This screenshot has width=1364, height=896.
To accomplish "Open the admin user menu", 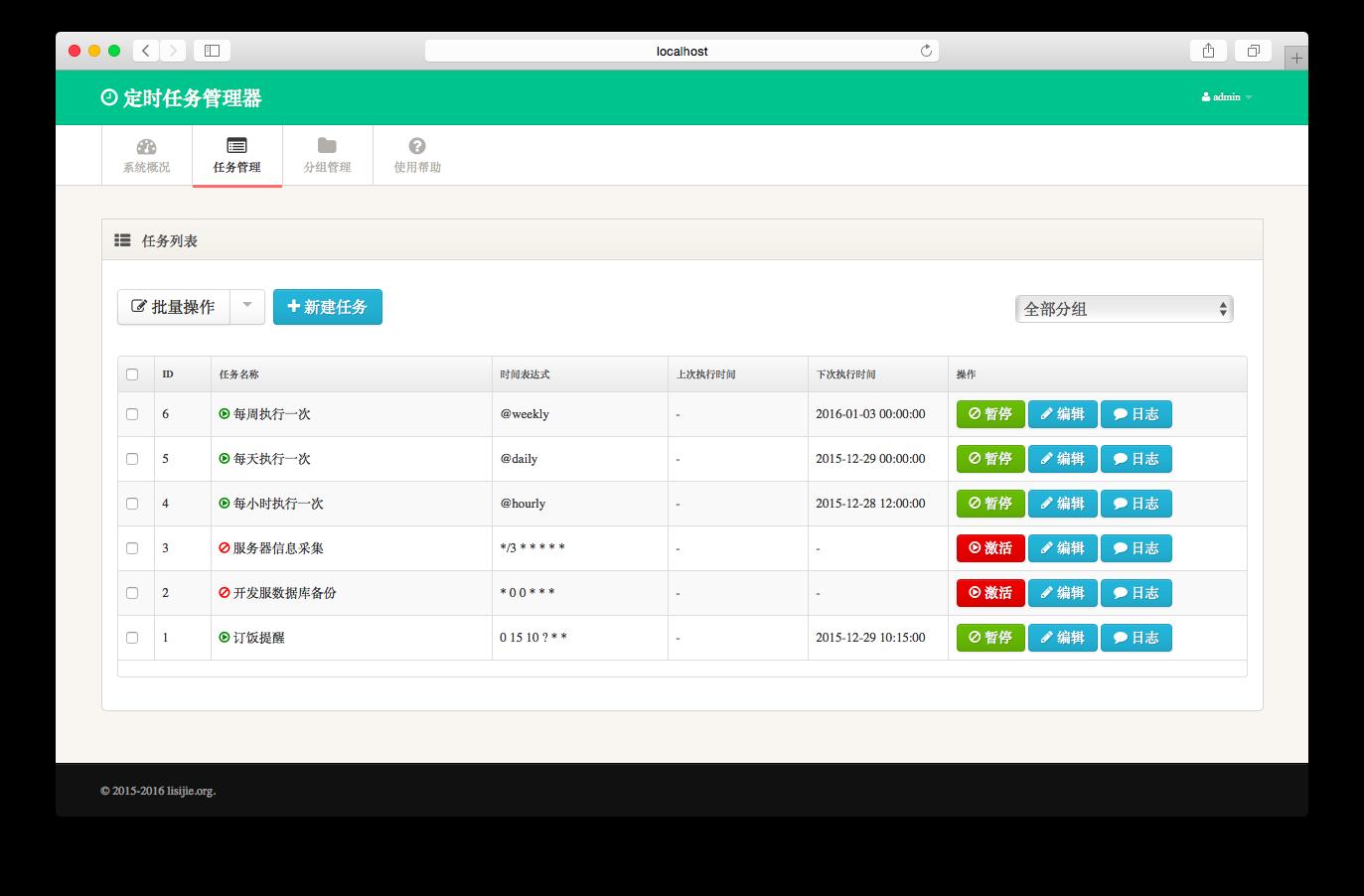I will pos(1227,97).
